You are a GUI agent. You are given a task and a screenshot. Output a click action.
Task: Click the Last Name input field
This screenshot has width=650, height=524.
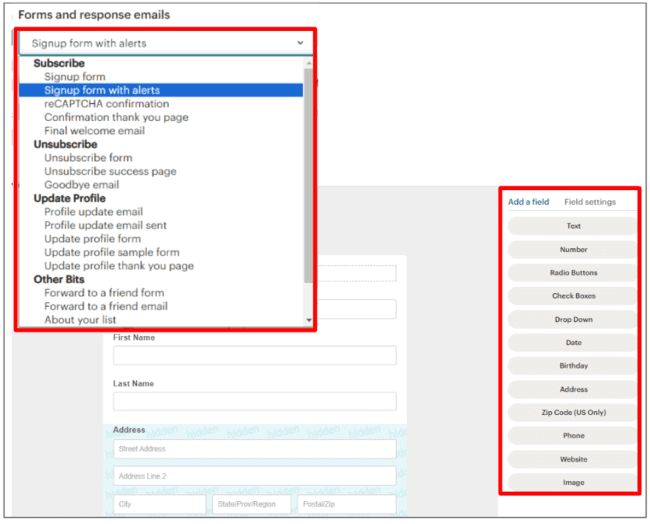click(x=254, y=401)
